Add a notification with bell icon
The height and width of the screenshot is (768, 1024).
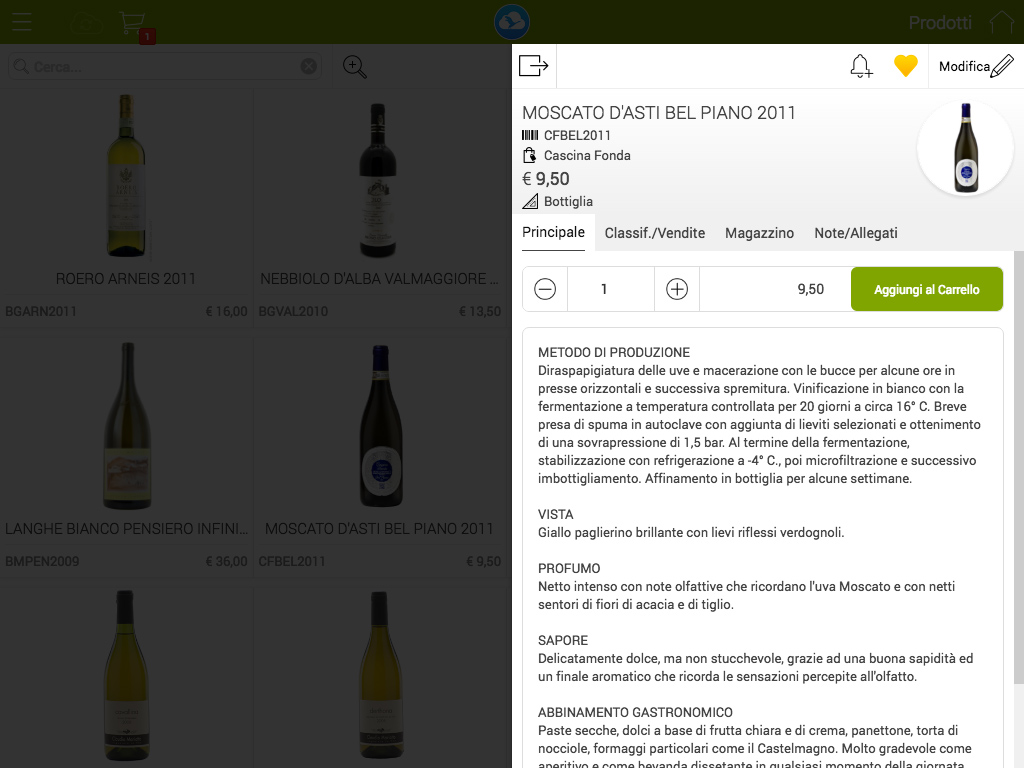tap(861, 66)
